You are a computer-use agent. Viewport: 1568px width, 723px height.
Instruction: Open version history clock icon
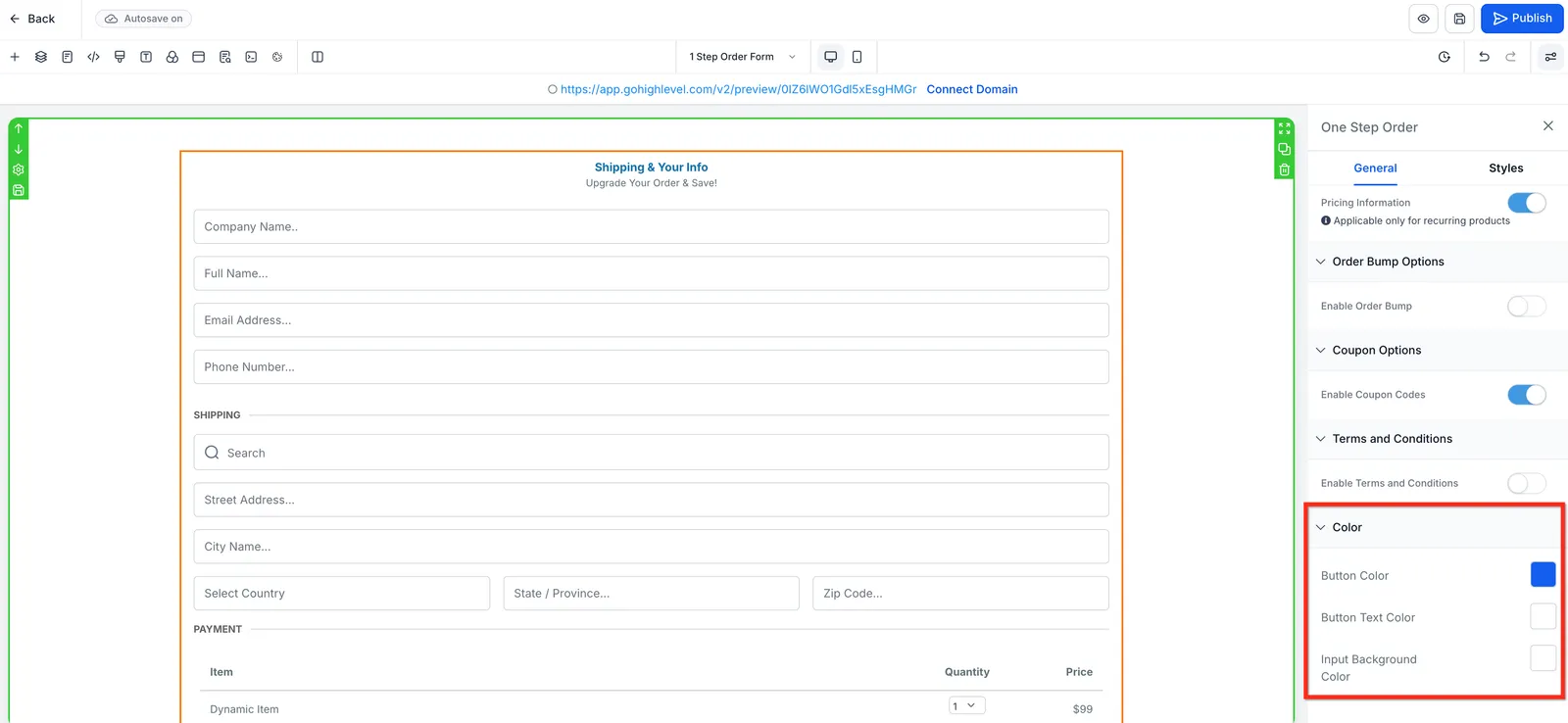click(x=1444, y=57)
